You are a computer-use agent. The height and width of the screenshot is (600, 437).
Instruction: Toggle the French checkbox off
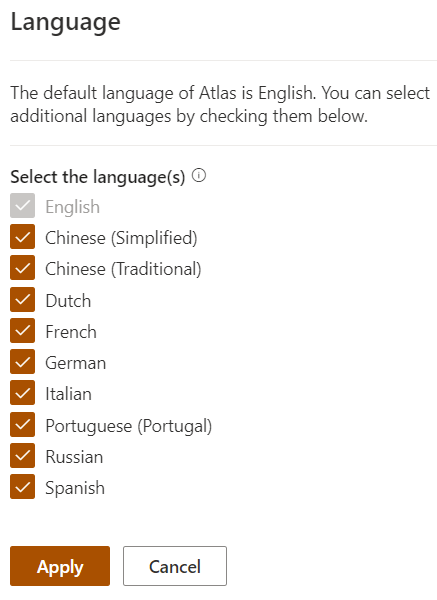pos(23,331)
